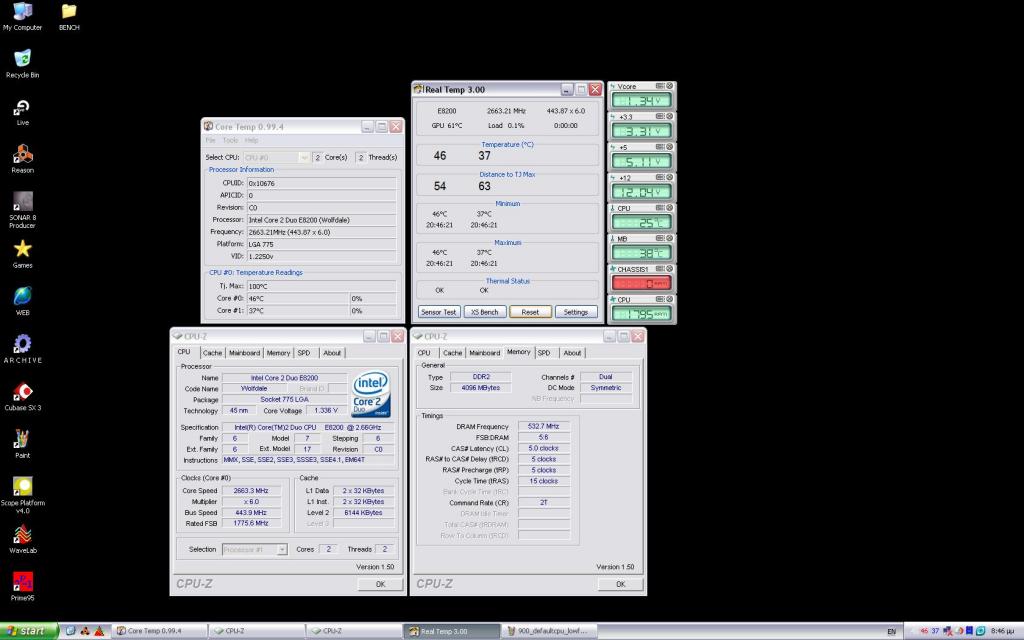Click the Core Speed value "2663.3 MHz"
Viewport: 1024px width, 640px height.
(x=251, y=490)
